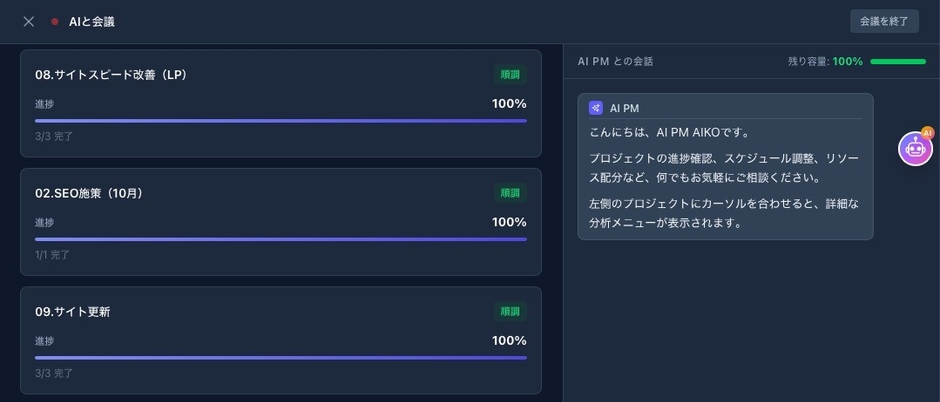The width and height of the screenshot is (940, 402).
Task: Click the SEO施策 progress bar
Action: pos(280,239)
